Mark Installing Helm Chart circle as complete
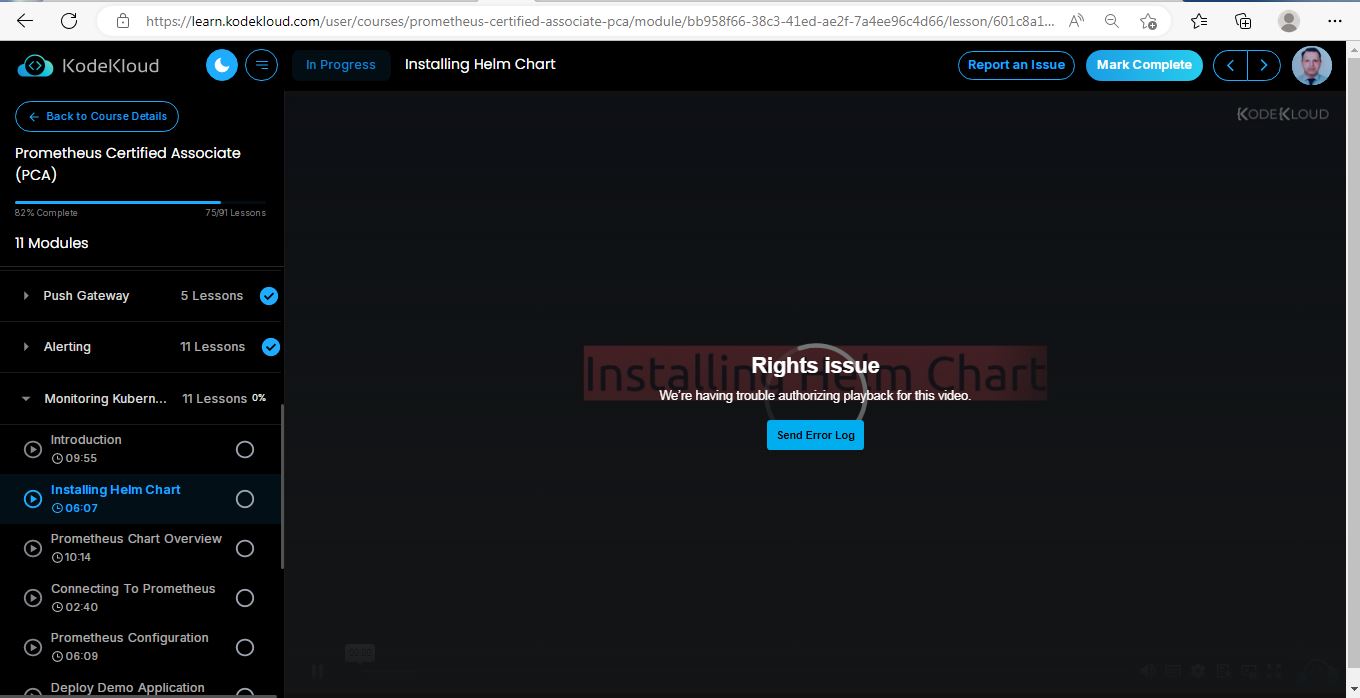Image resolution: width=1360 pixels, height=698 pixels. point(244,499)
